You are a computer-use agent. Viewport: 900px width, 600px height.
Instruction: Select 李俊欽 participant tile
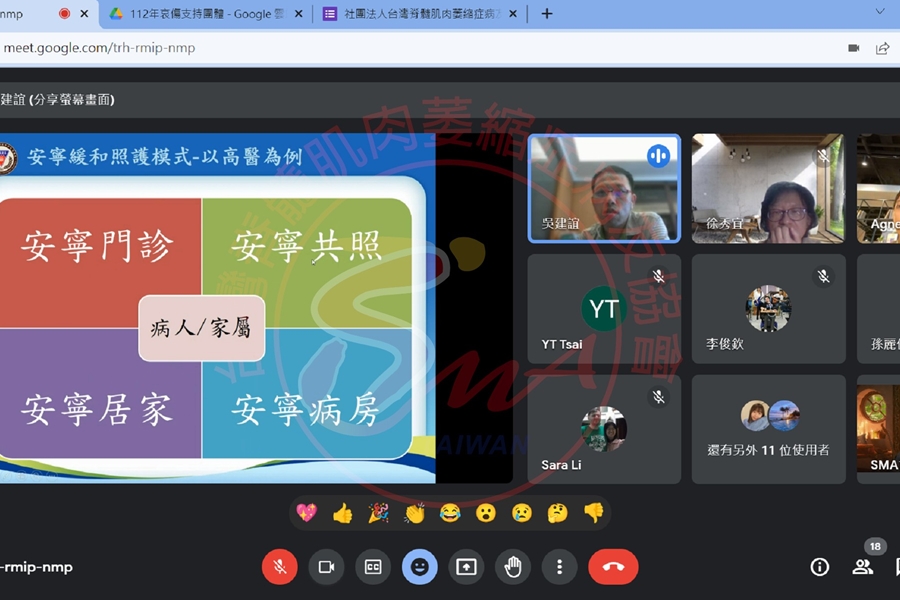pyautogui.click(x=768, y=309)
